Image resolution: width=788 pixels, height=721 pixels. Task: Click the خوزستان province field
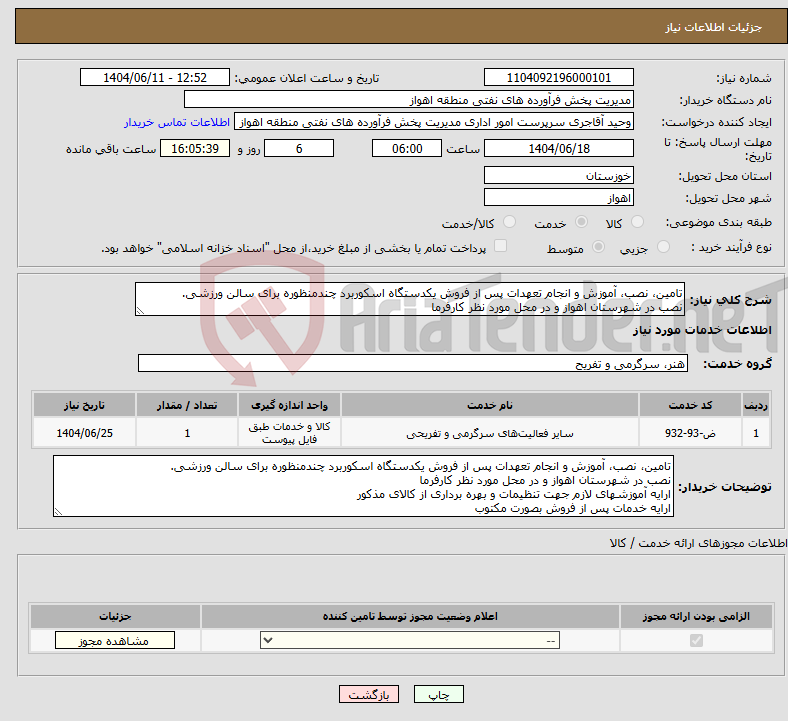point(558,175)
